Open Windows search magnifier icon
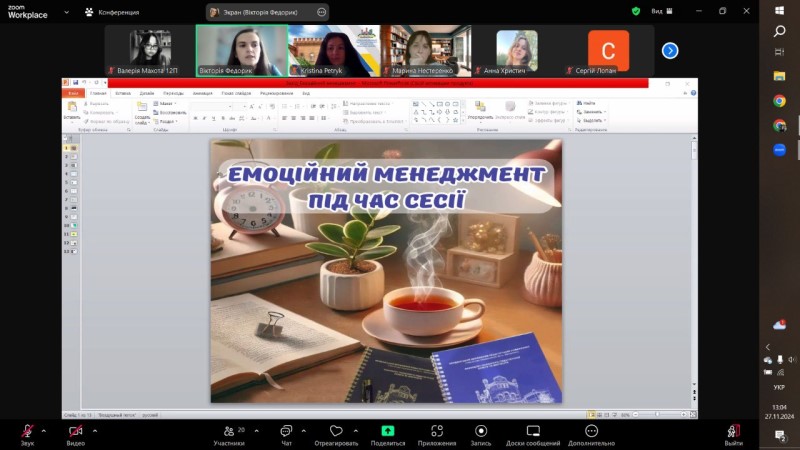This screenshot has width=800, height=450. click(780, 31)
